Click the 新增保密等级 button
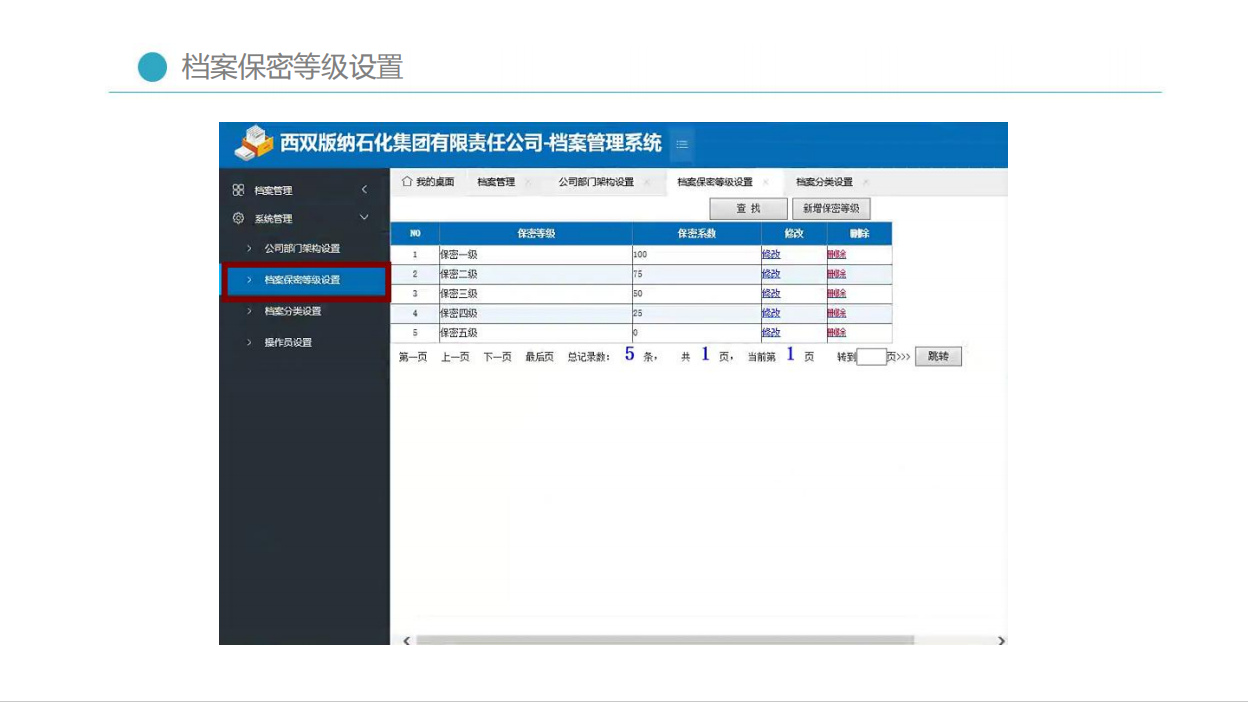The width and height of the screenshot is (1248, 702). [831, 208]
